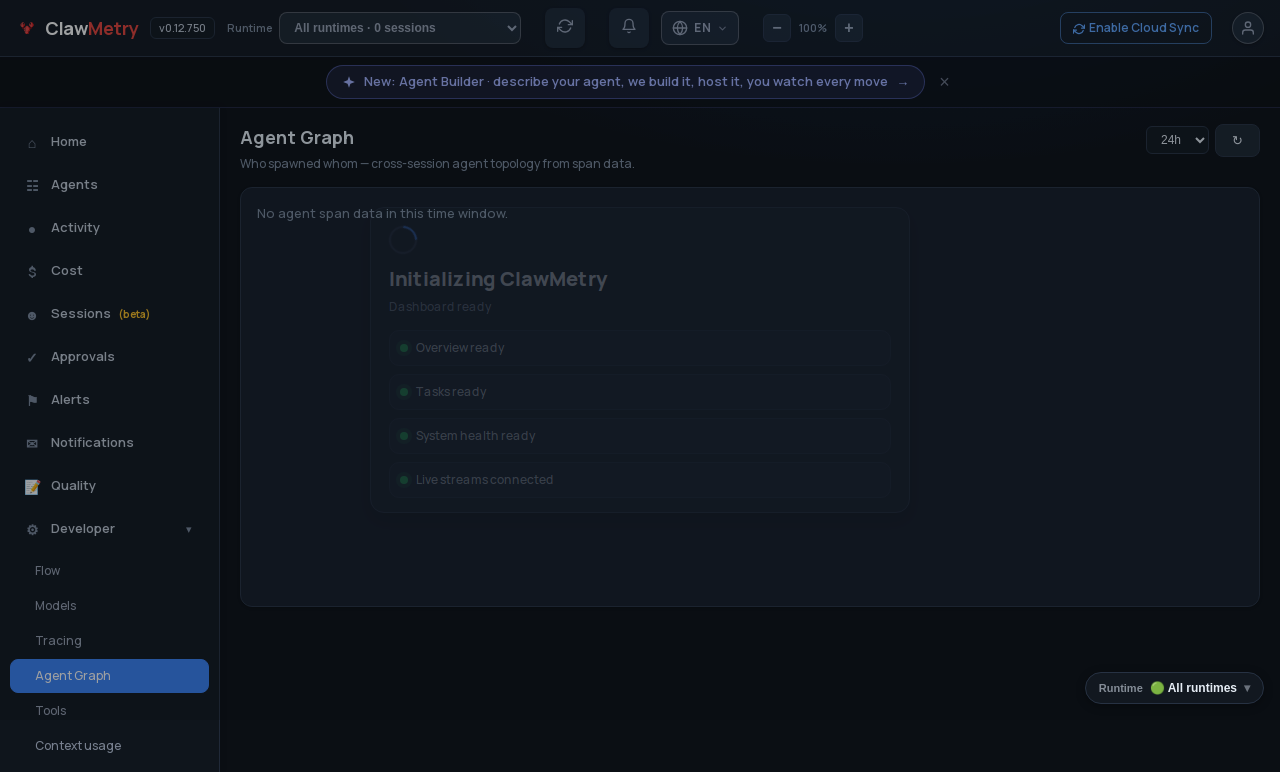Click the 'System health ready' status row

(x=640, y=436)
